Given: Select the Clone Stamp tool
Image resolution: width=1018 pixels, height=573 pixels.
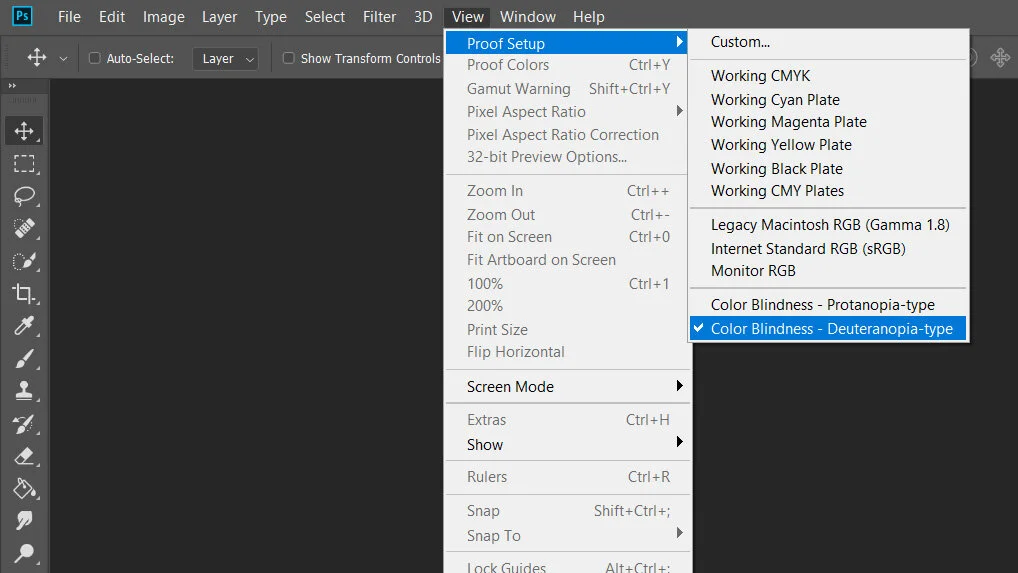Looking at the screenshot, I should [x=24, y=391].
